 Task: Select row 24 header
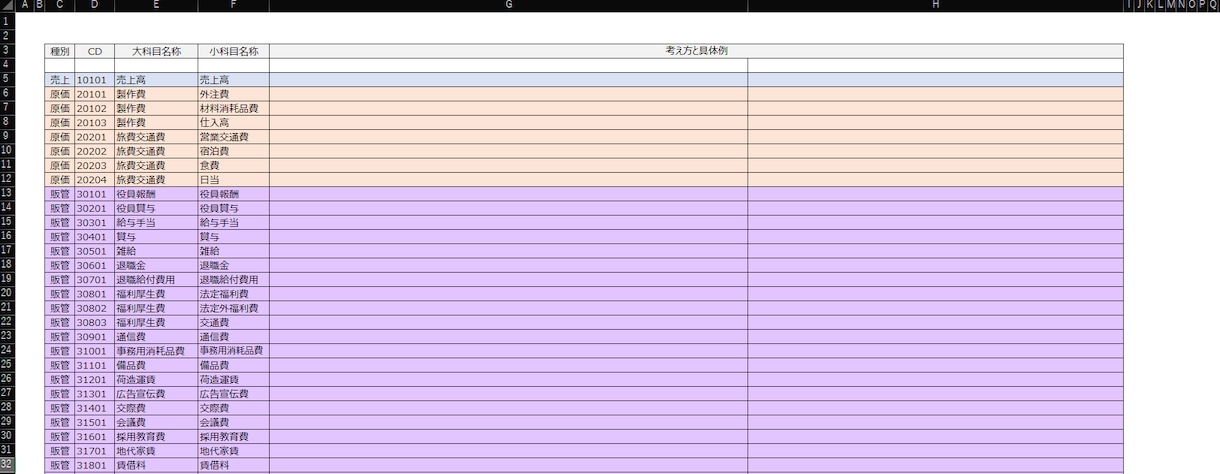pyautogui.click(x=6, y=351)
